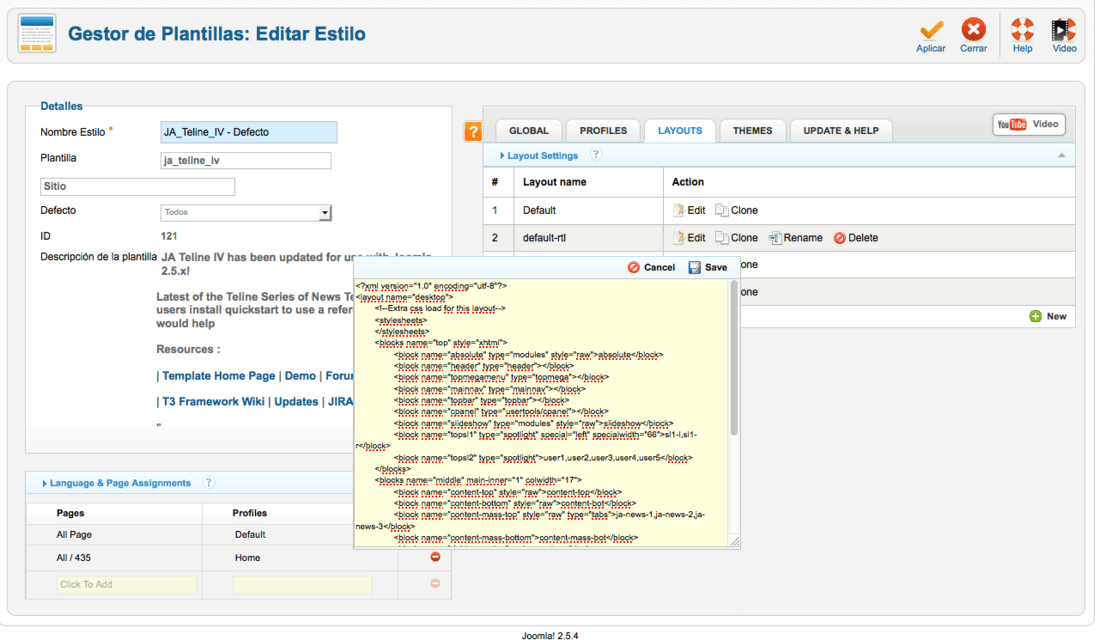Image resolution: width=1100 pixels, height=640 pixels.
Task: Click Clone icon for default-rtl layout
Action: 722,238
